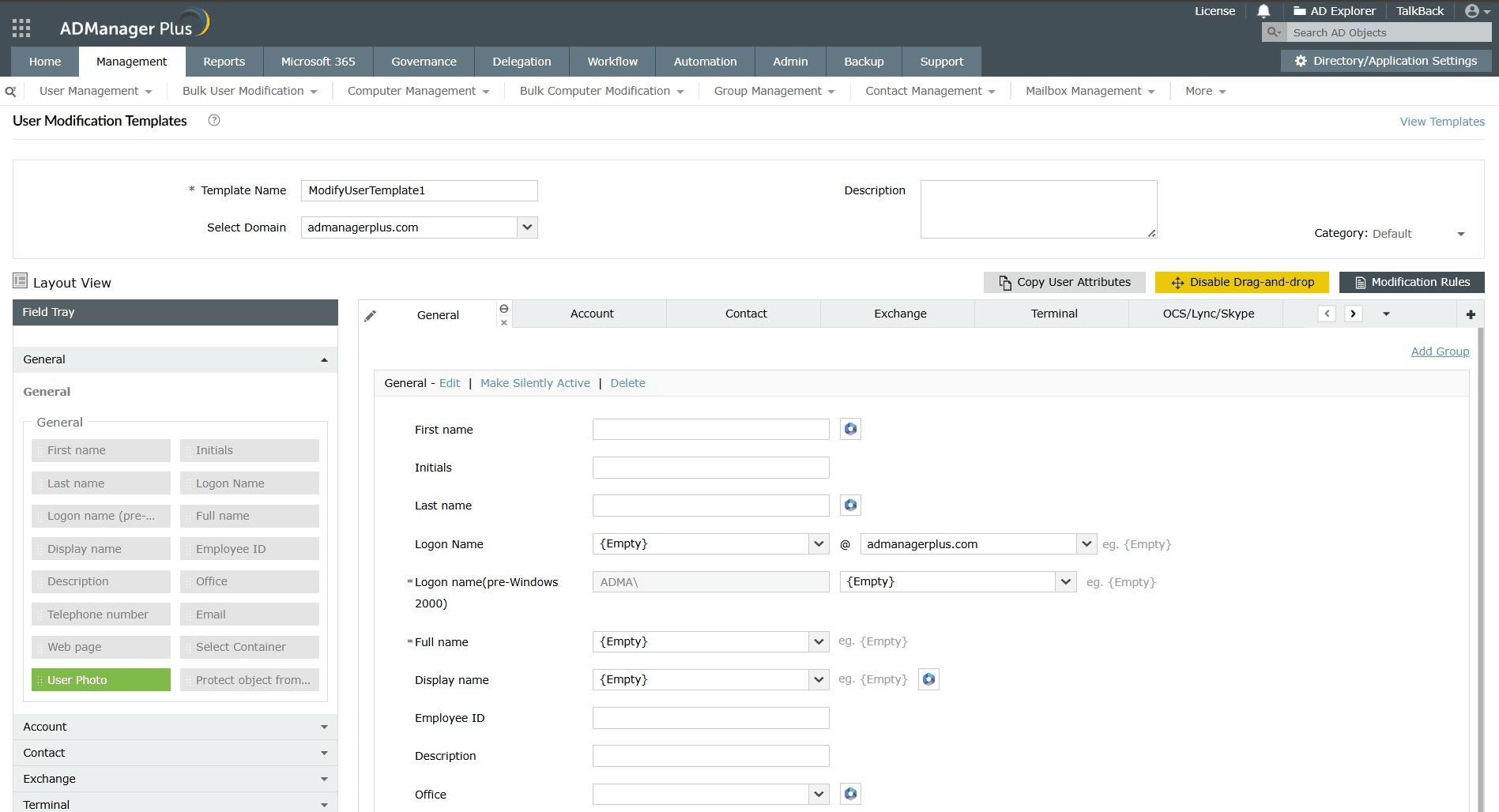Collapse the General section in the Field Tray

click(x=323, y=359)
